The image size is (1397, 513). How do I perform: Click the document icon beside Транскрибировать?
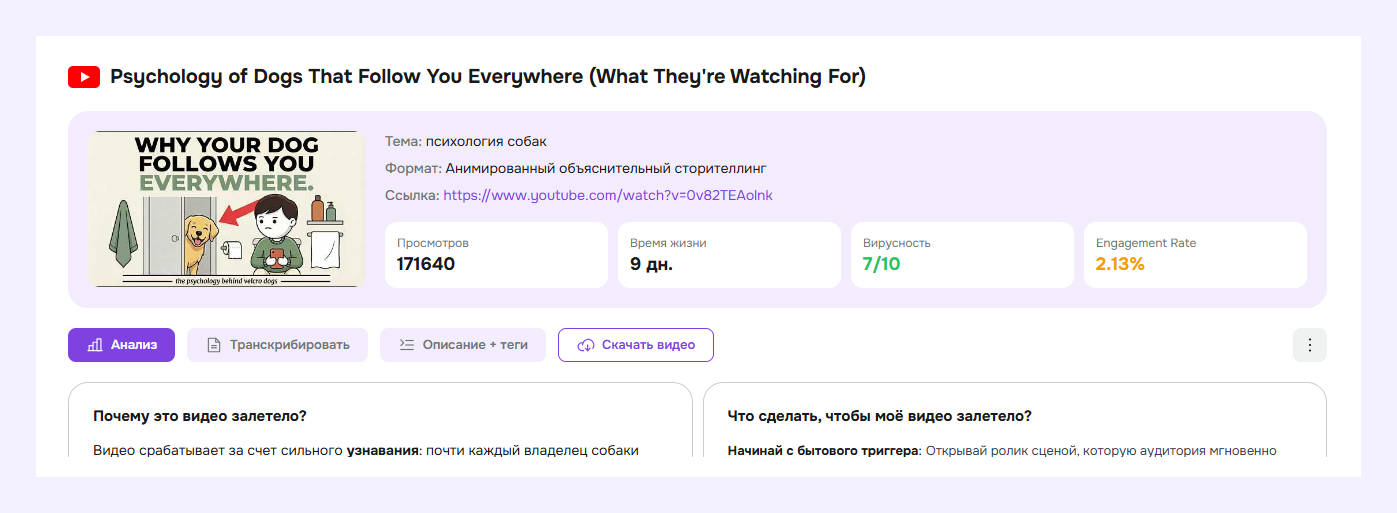coord(213,345)
